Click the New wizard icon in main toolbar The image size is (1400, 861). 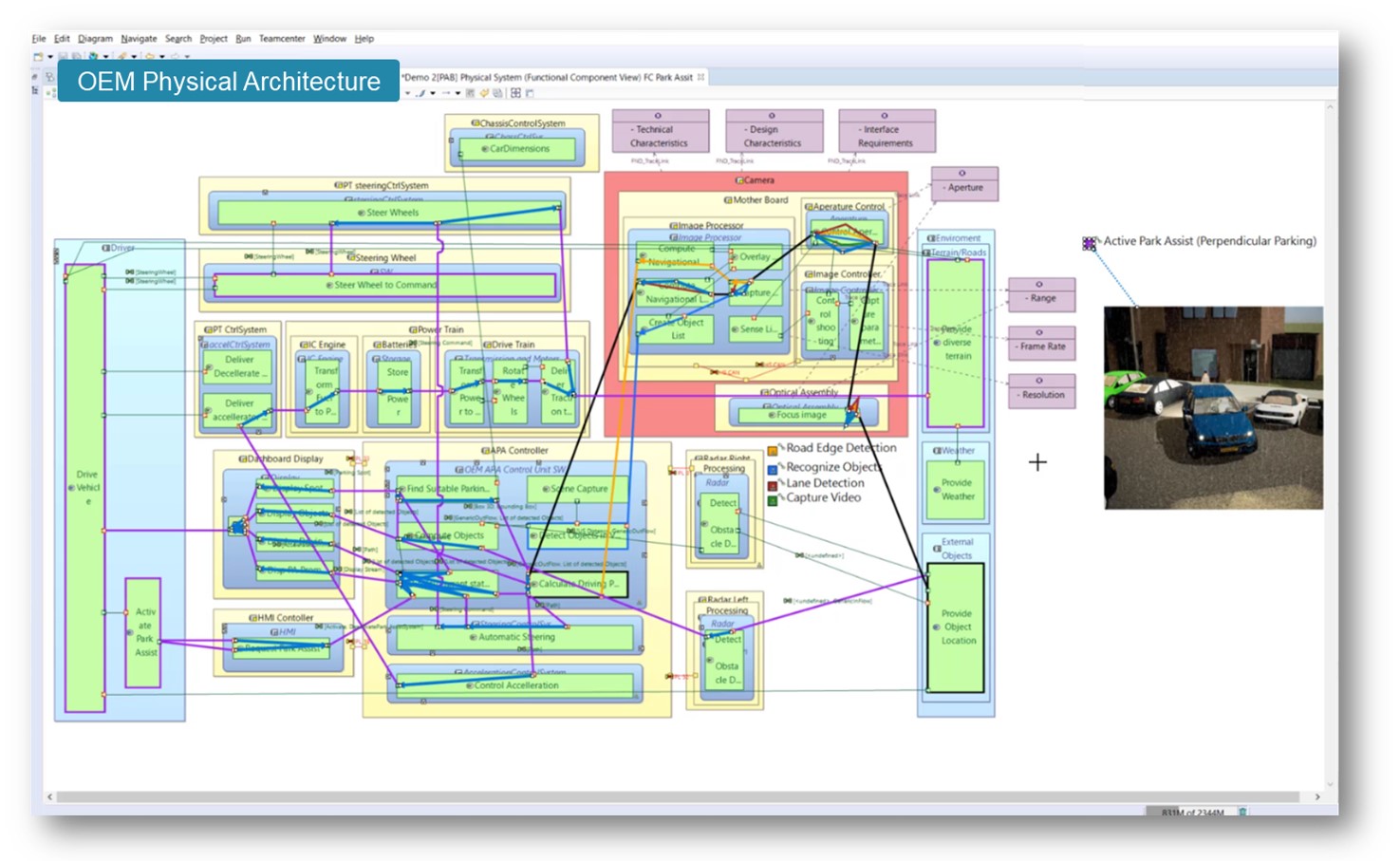(39, 55)
